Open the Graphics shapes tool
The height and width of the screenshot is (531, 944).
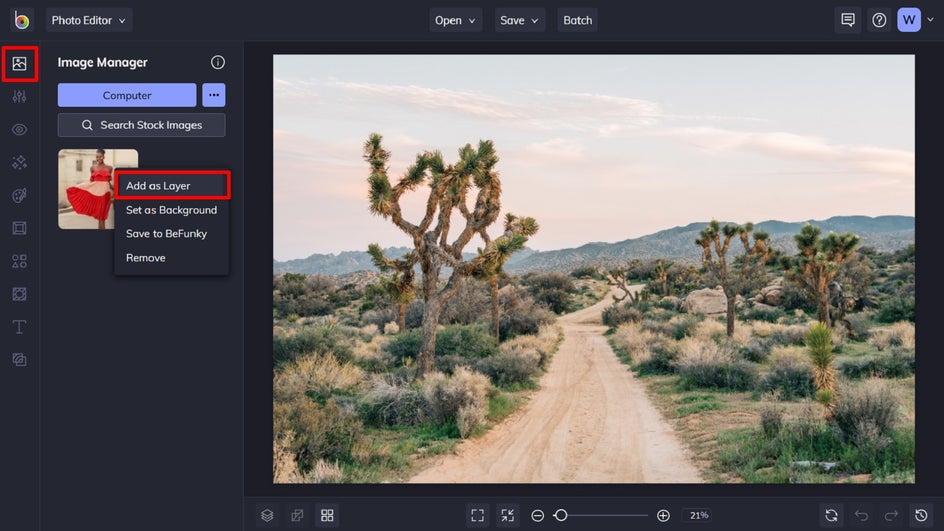coord(19,261)
